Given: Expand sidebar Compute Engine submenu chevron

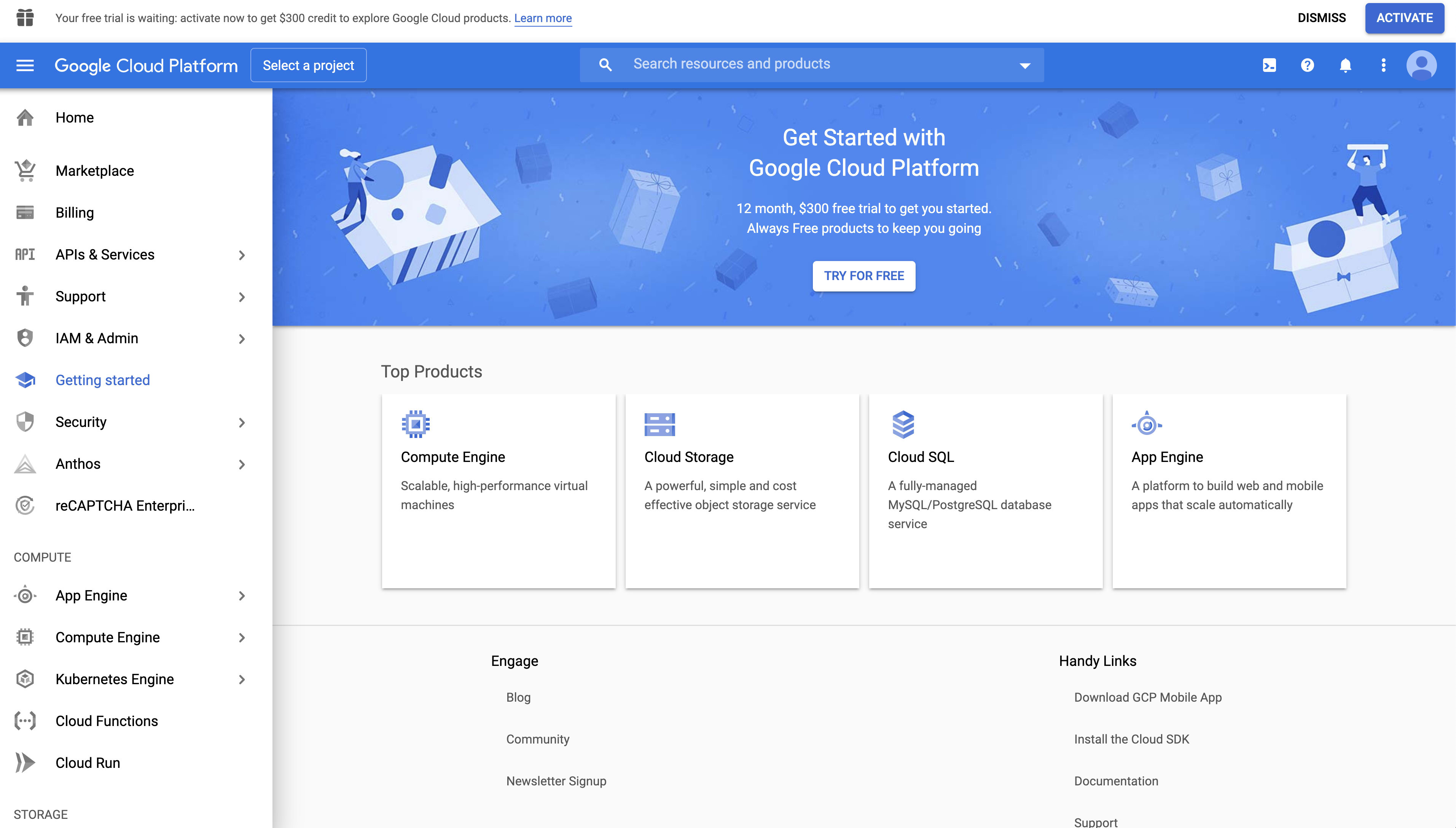Looking at the screenshot, I should pos(242,638).
